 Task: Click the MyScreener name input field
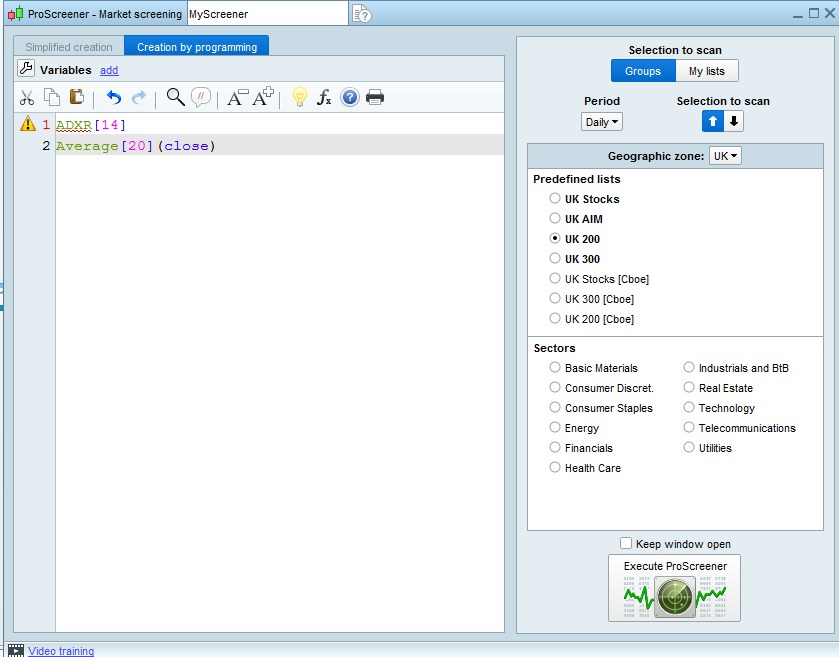tap(266, 14)
